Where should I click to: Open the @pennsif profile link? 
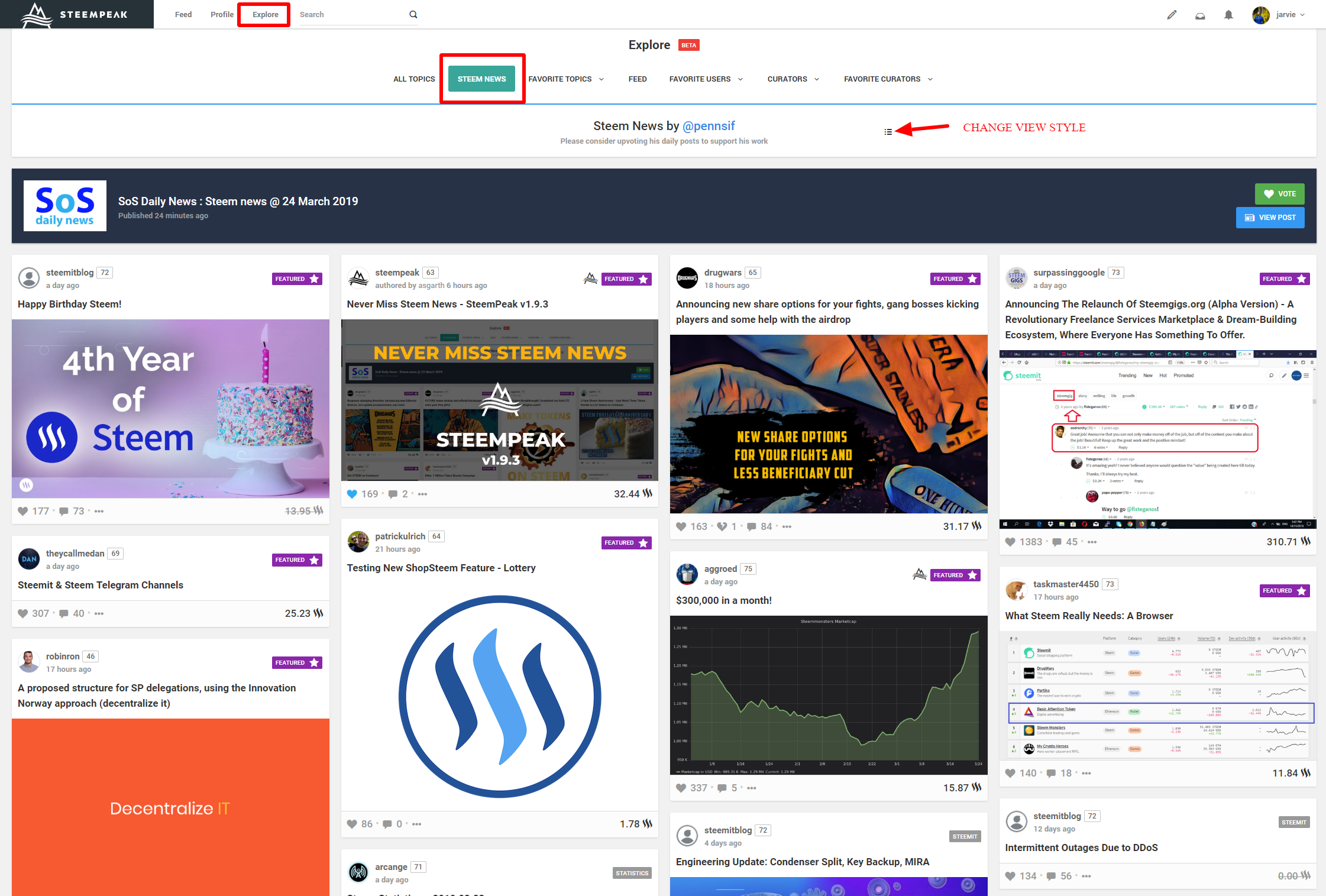click(x=709, y=126)
